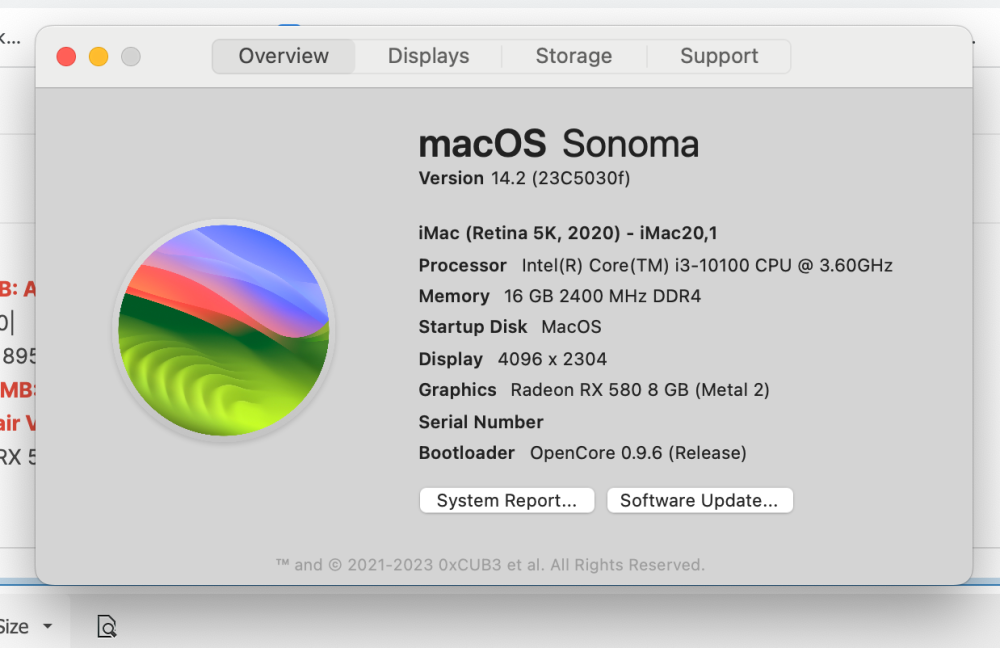The width and height of the screenshot is (1000, 648).
Task: Select the Display 4096 x 2304 value
Action: click(x=552, y=359)
